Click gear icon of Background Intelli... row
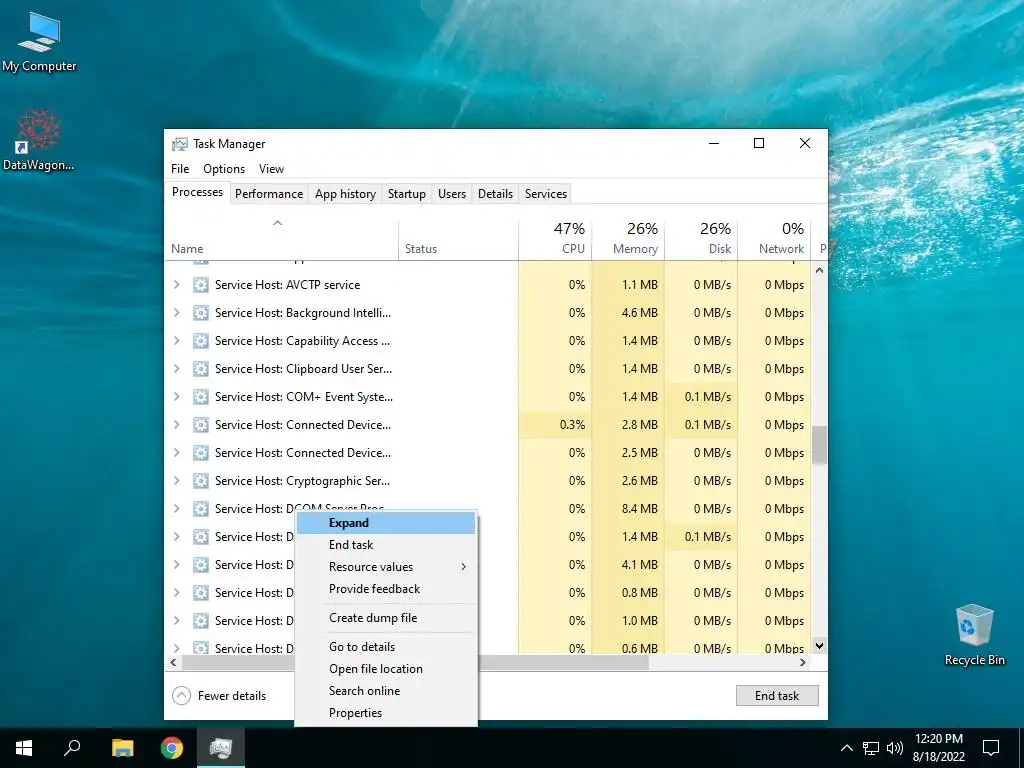This screenshot has width=1024, height=768. point(200,313)
